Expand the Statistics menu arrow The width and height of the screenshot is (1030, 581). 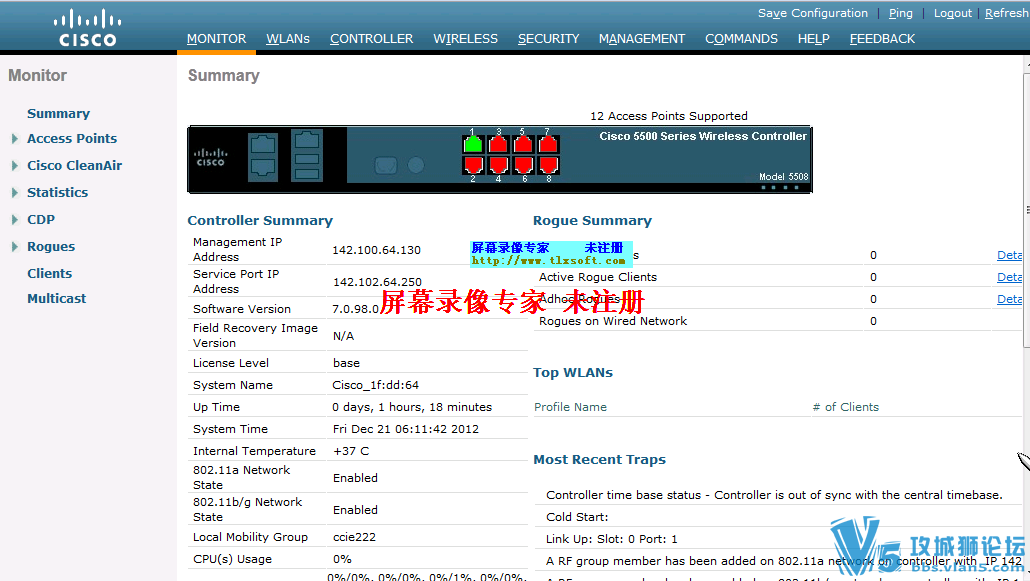coord(14,193)
